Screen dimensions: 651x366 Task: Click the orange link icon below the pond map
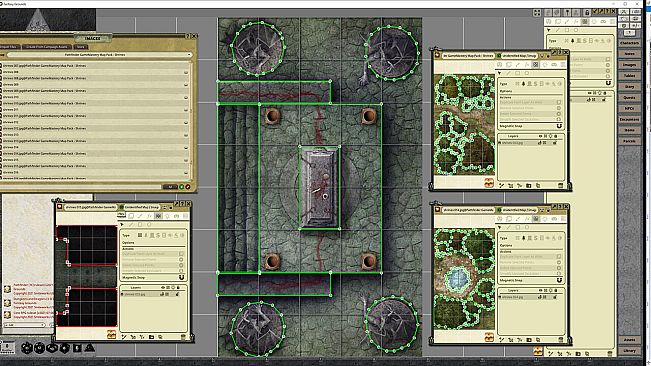point(489,337)
